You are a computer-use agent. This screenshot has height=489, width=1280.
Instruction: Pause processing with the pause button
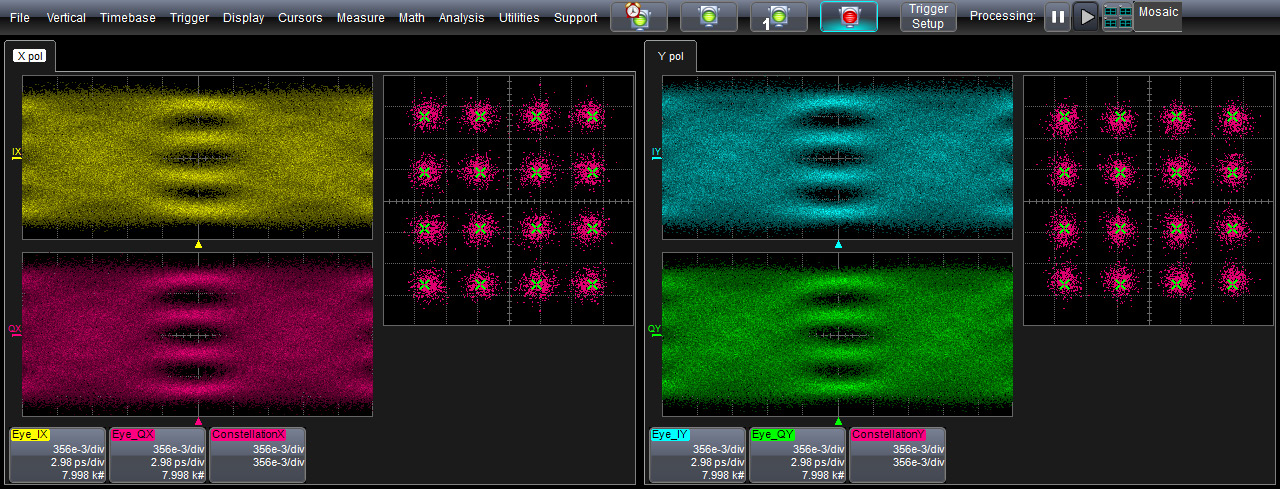pos(1057,17)
